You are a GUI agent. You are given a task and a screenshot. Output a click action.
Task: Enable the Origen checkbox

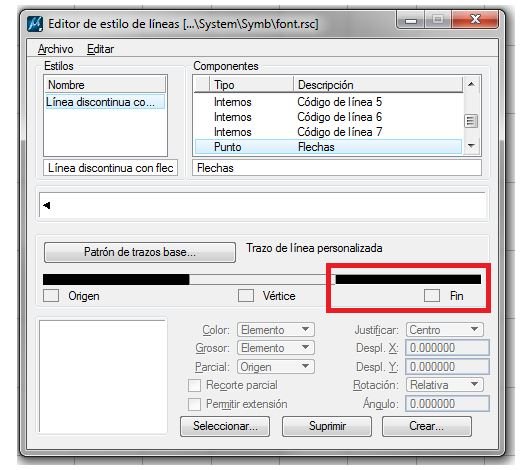pos(51,296)
